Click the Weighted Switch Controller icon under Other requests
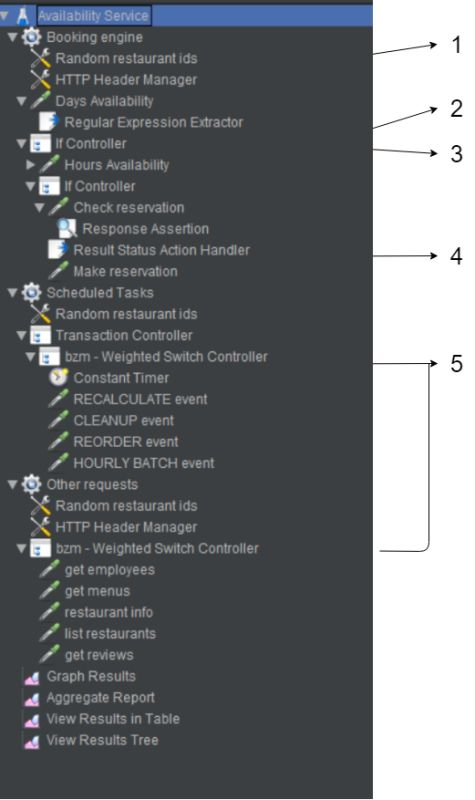The height and width of the screenshot is (800, 475). click(41, 548)
